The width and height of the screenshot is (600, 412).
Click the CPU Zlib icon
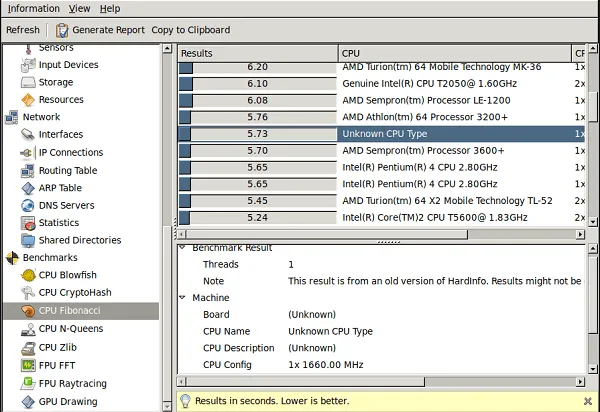[x=28, y=348]
